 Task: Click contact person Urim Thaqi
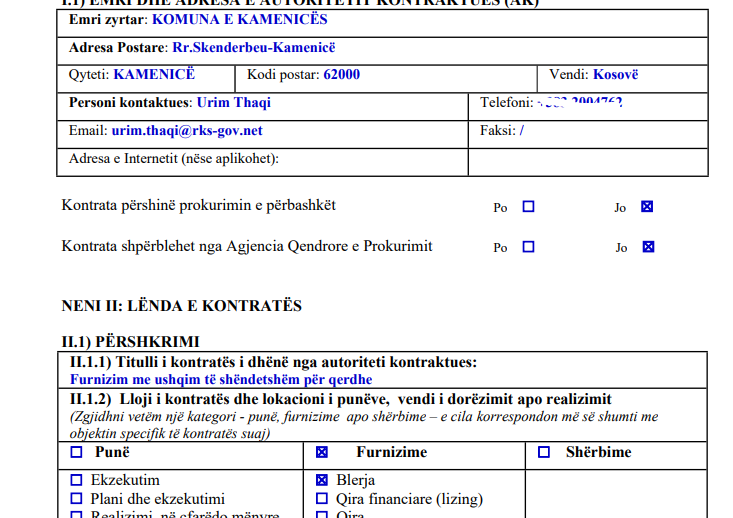click(x=234, y=103)
